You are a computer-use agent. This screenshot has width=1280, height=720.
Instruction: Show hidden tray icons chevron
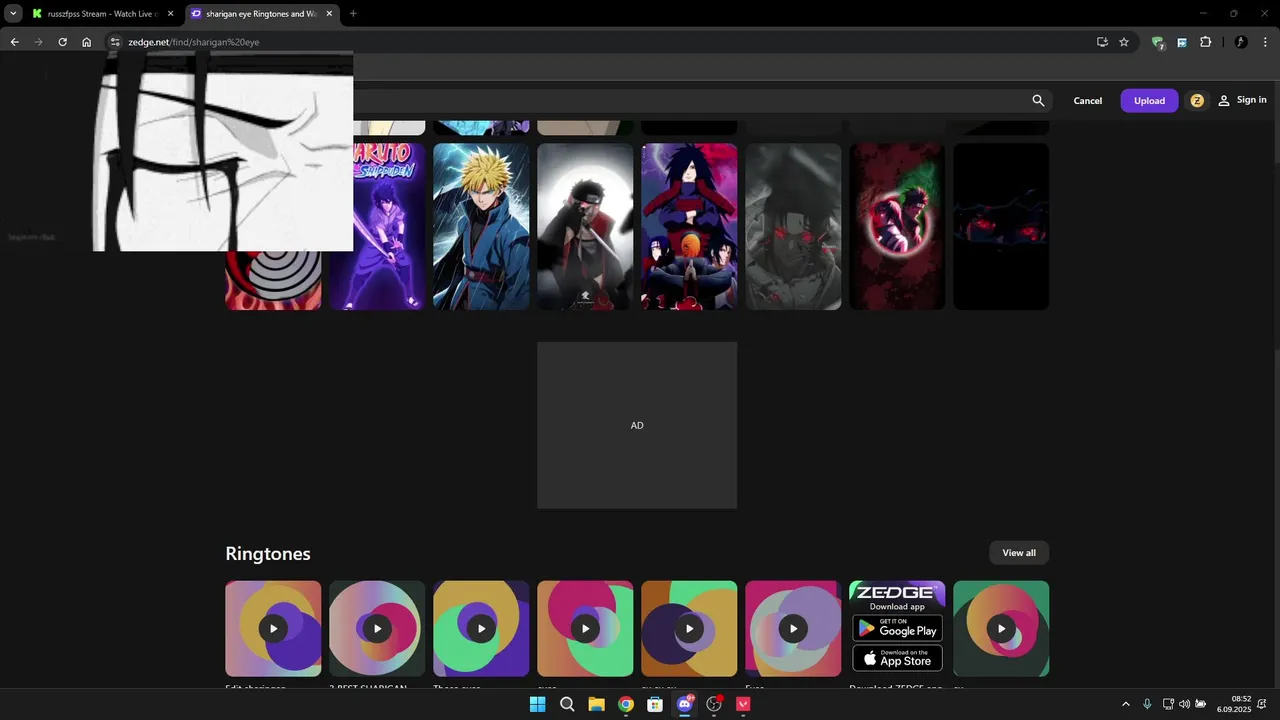coord(1125,704)
